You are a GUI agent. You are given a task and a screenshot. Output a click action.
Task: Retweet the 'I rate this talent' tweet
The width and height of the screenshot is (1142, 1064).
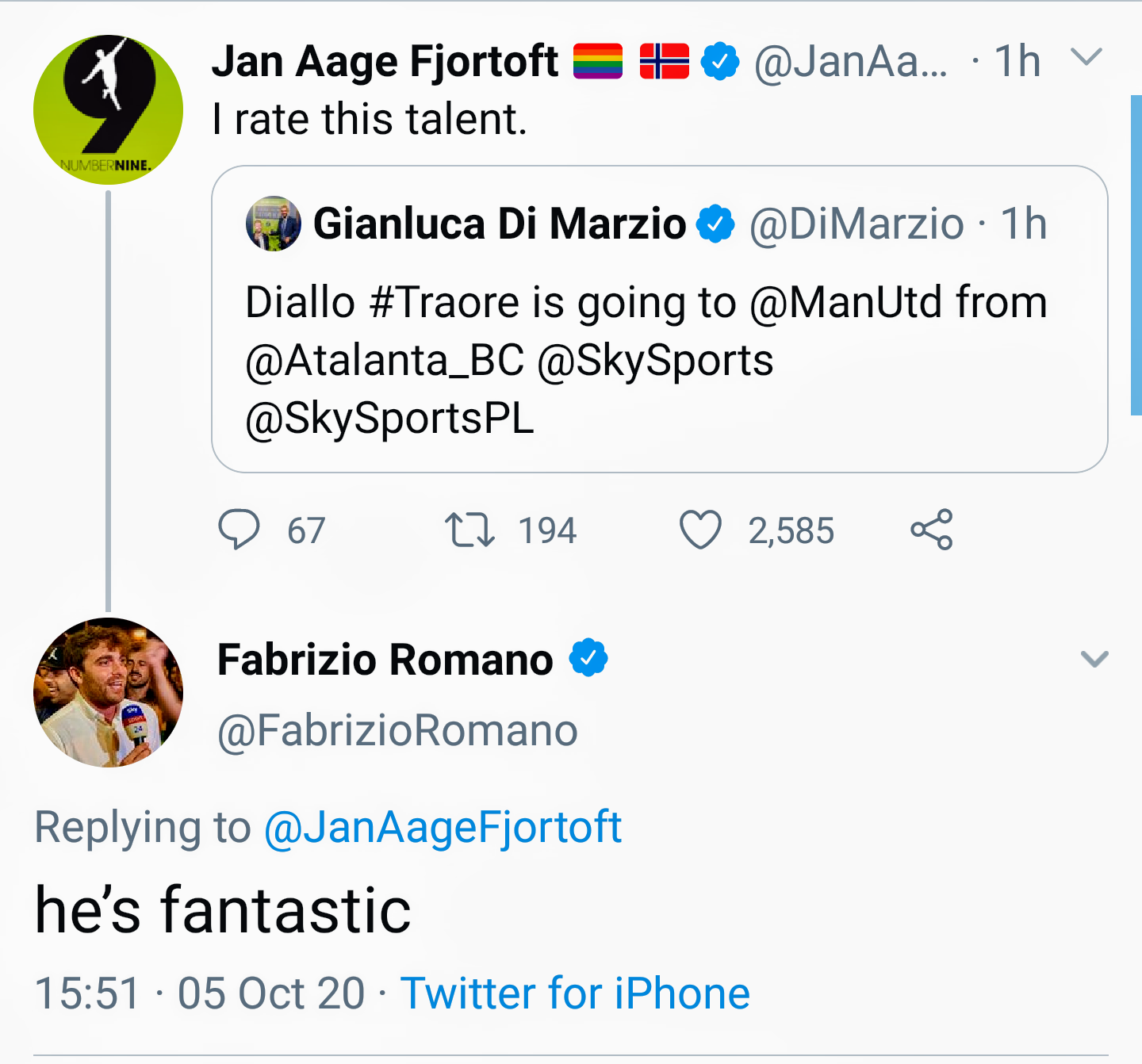point(469,530)
